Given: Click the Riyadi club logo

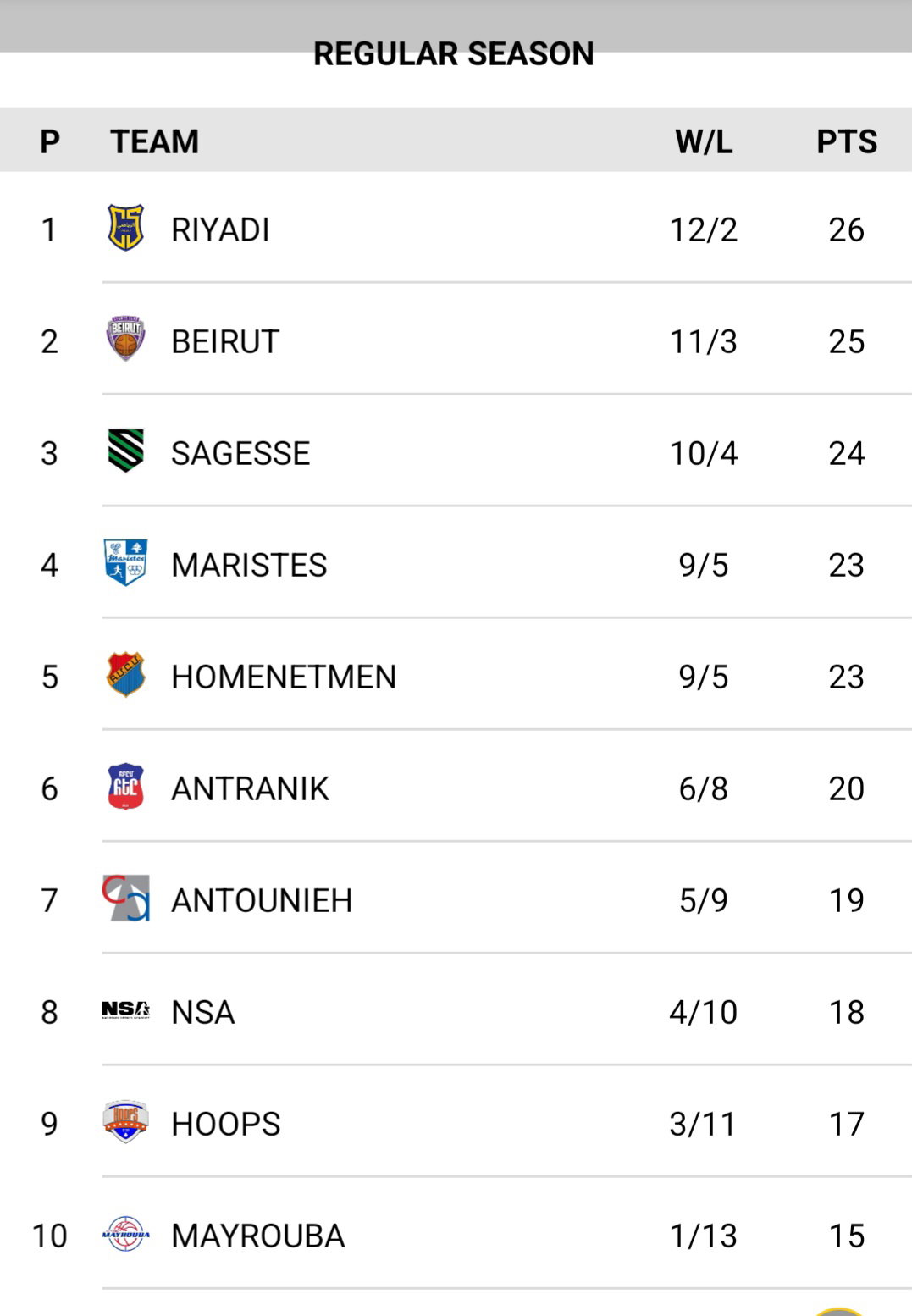Looking at the screenshot, I should (125, 229).
